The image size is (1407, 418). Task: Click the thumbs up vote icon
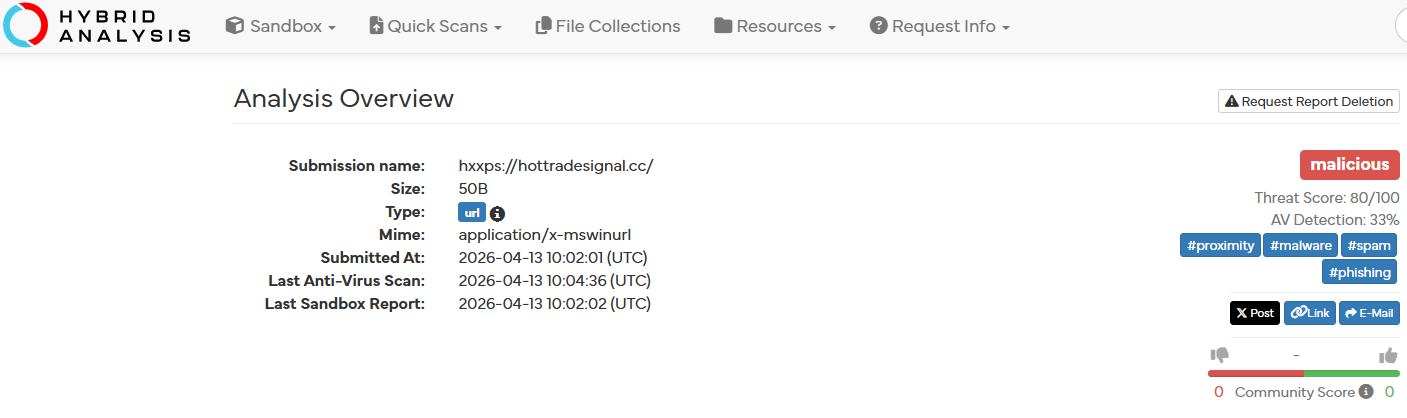pyautogui.click(x=1388, y=355)
